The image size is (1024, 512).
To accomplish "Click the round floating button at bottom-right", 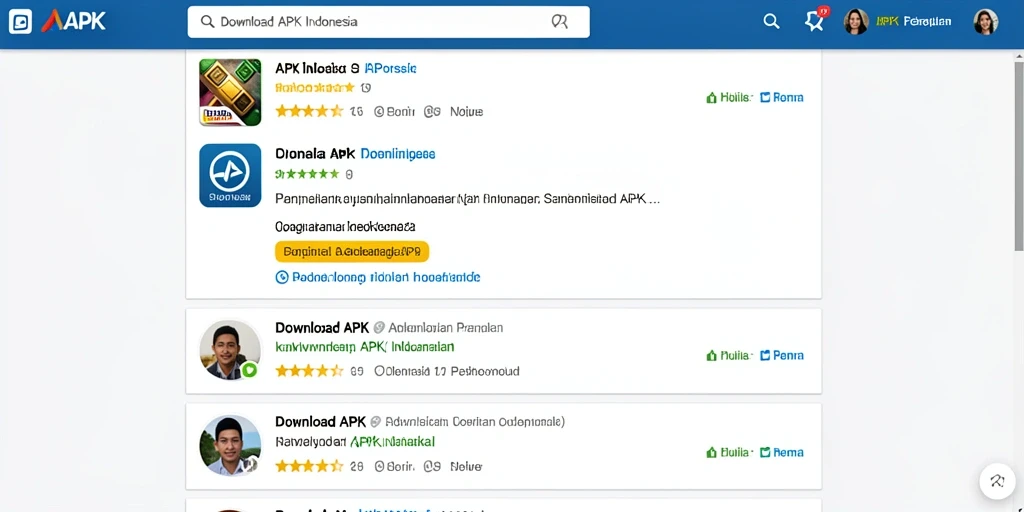I will tap(997, 481).
